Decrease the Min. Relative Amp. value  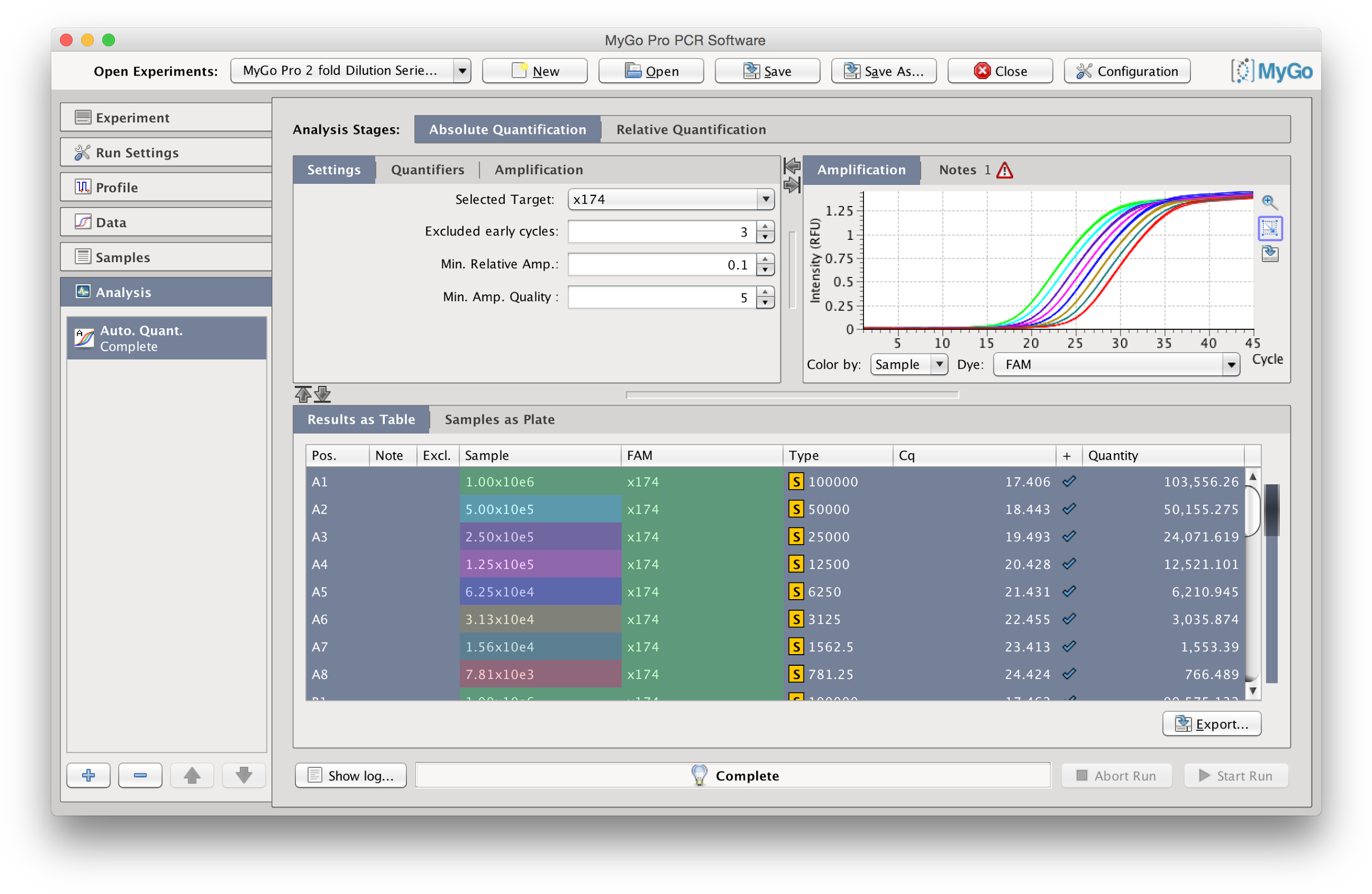tap(765, 270)
